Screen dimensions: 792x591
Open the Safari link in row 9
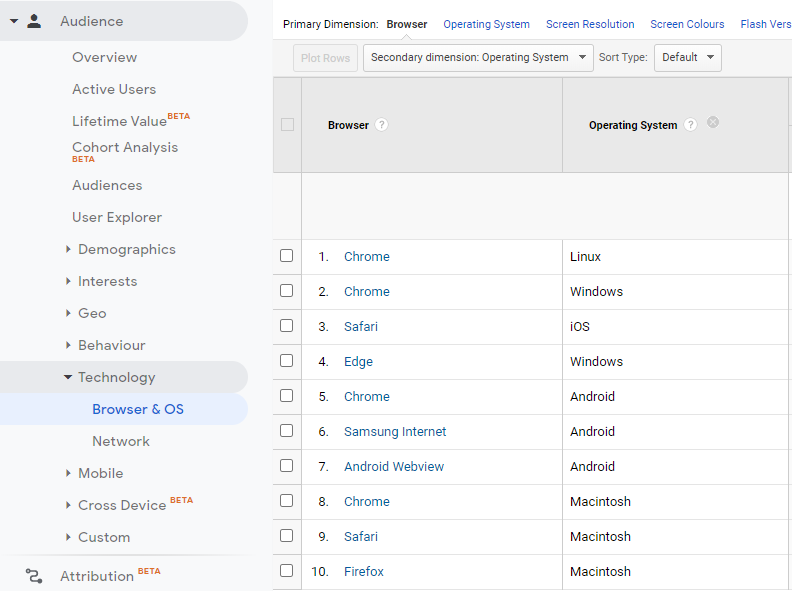point(361,536)
